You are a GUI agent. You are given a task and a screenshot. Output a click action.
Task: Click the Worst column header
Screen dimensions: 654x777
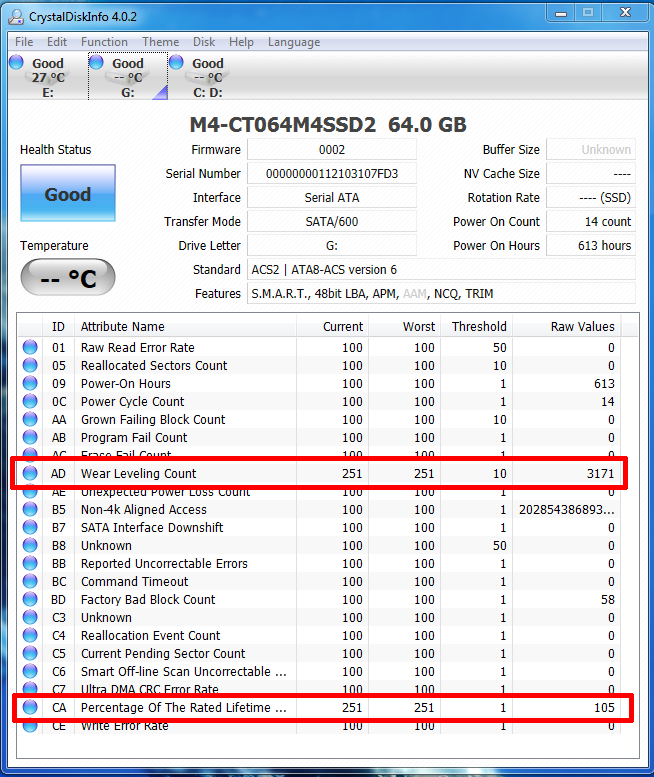[x=404, y=327]
